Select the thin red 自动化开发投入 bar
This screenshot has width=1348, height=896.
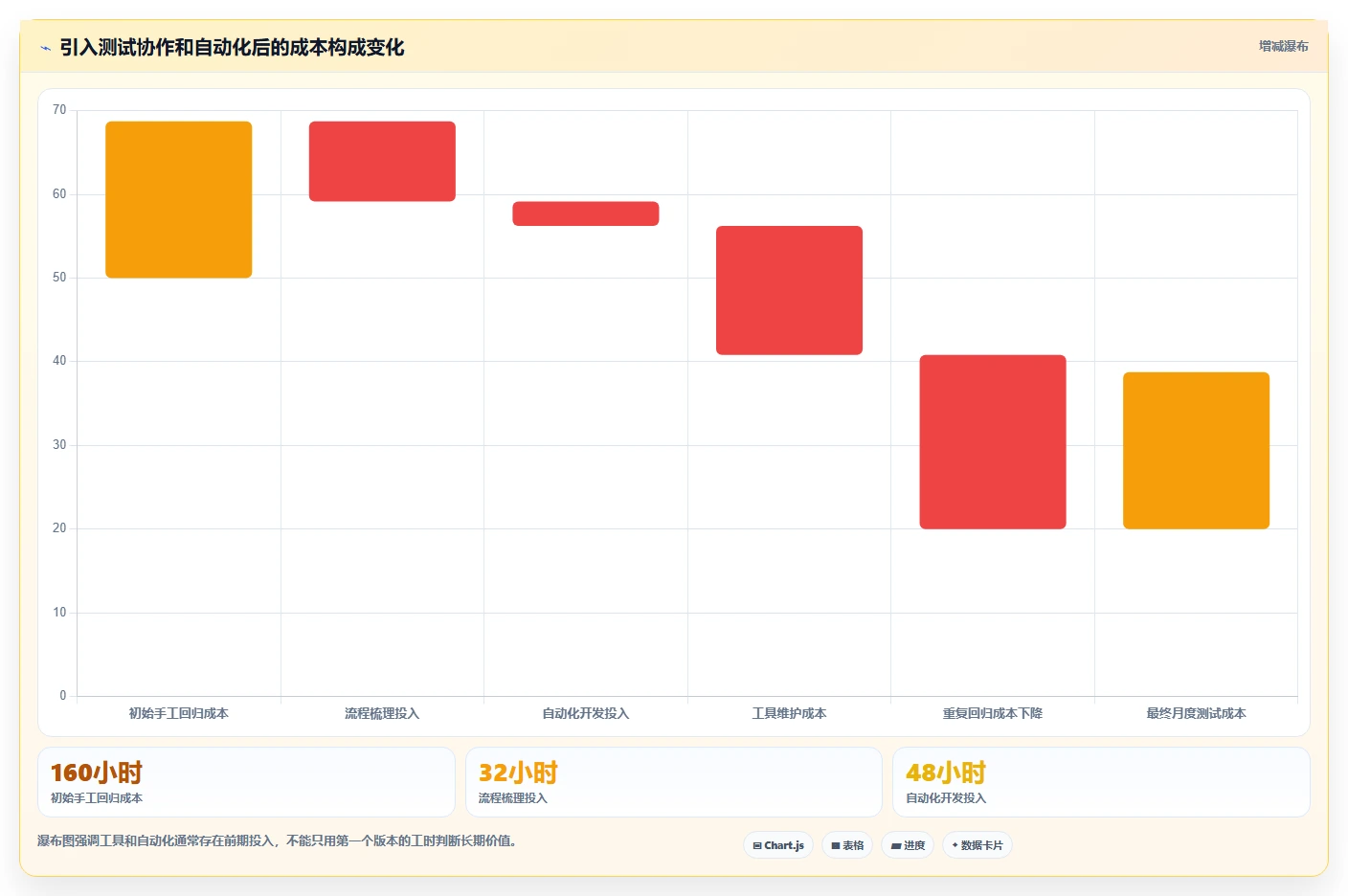(x=586, y=213)
